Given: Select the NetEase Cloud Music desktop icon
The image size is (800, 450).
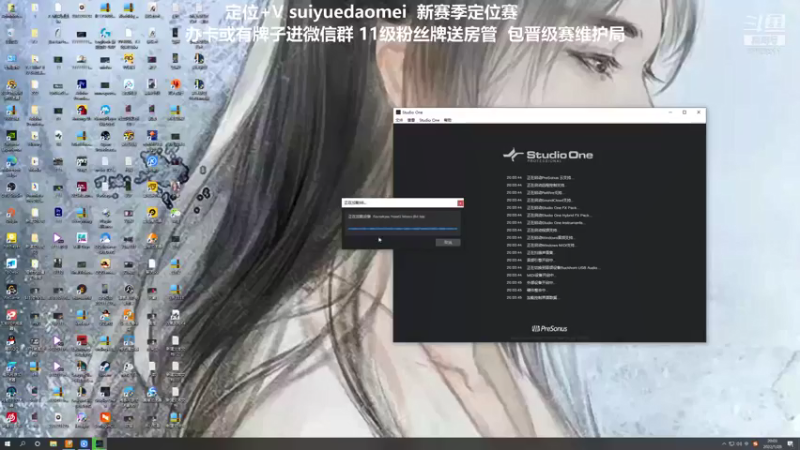Looking at the screenshot, I should tap(11, 421).
